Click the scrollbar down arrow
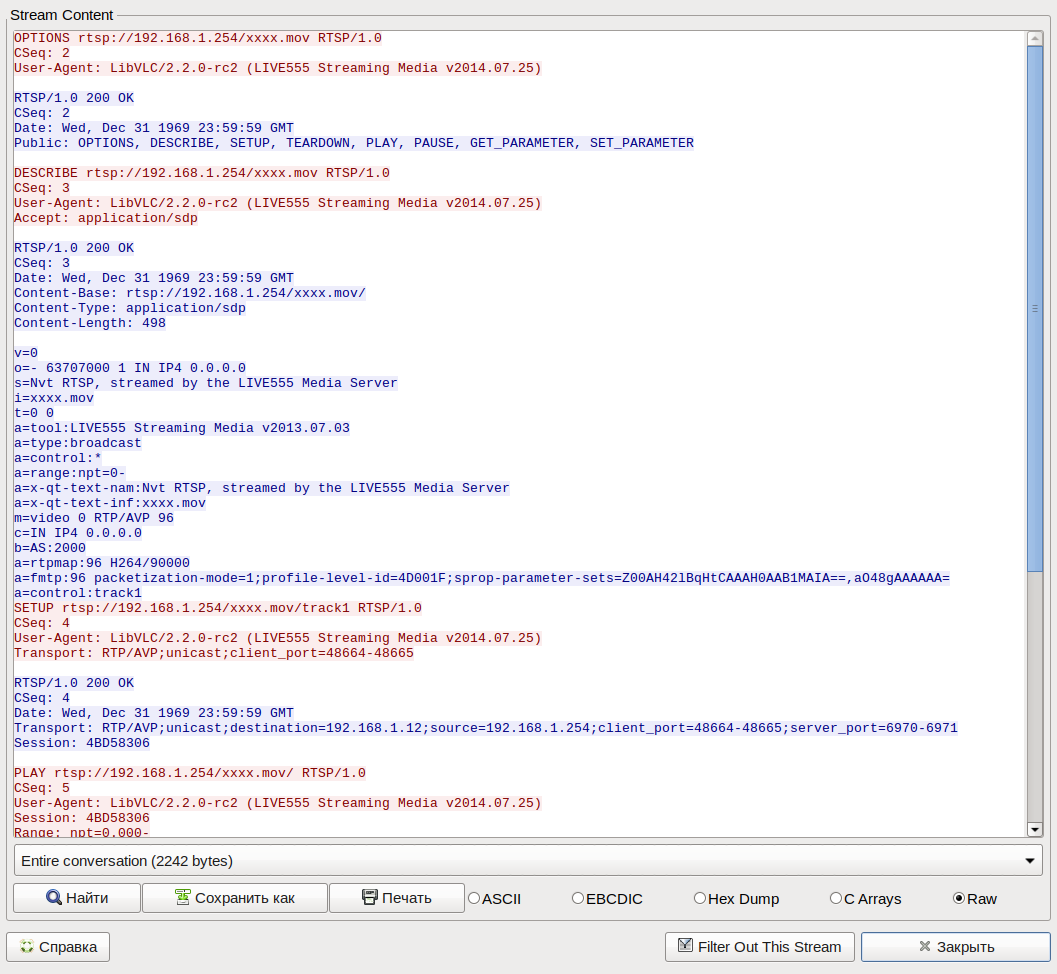Viewport: 1057px width, 974px height. pos(1035,829)
